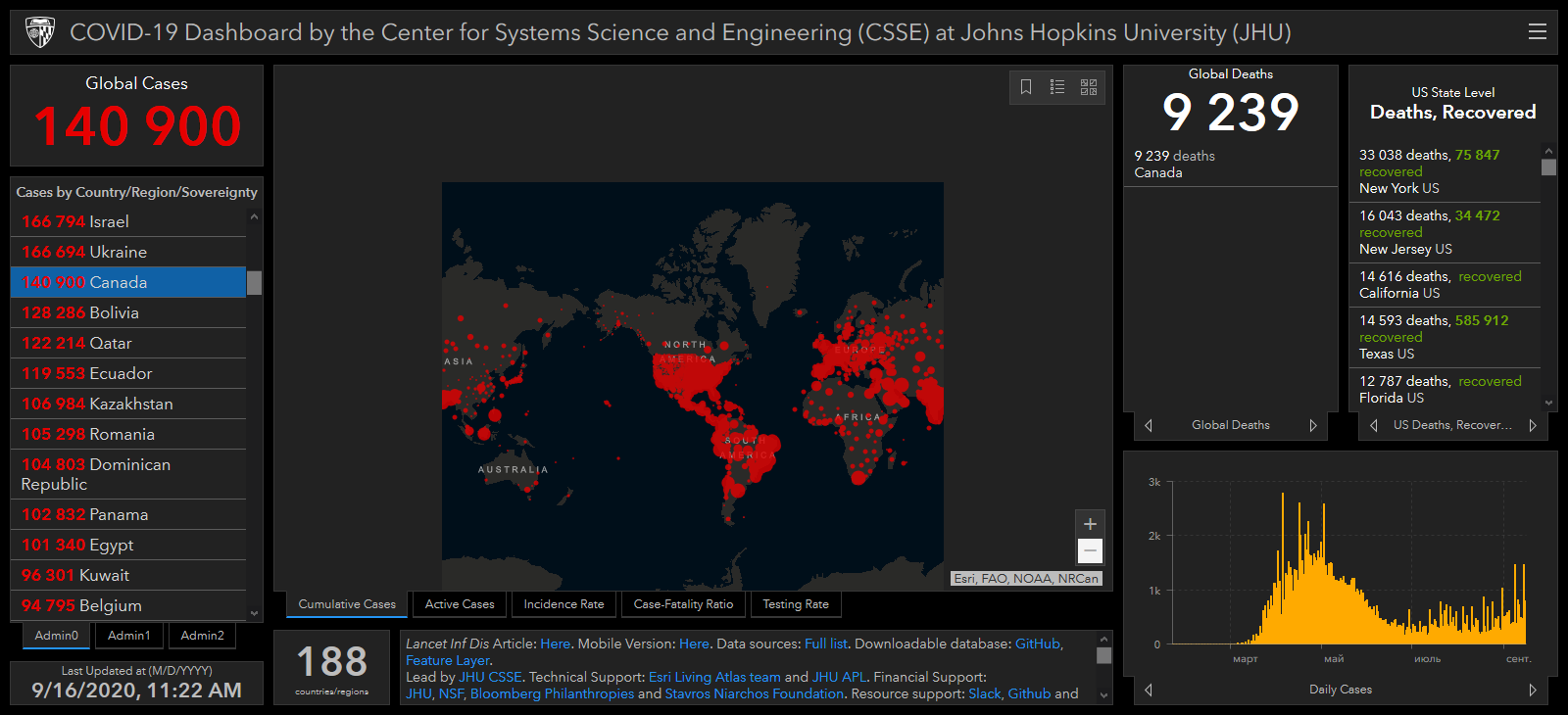Switch to Active Cases tab
Screen dimensions: 1568x715
pos(460,604)
